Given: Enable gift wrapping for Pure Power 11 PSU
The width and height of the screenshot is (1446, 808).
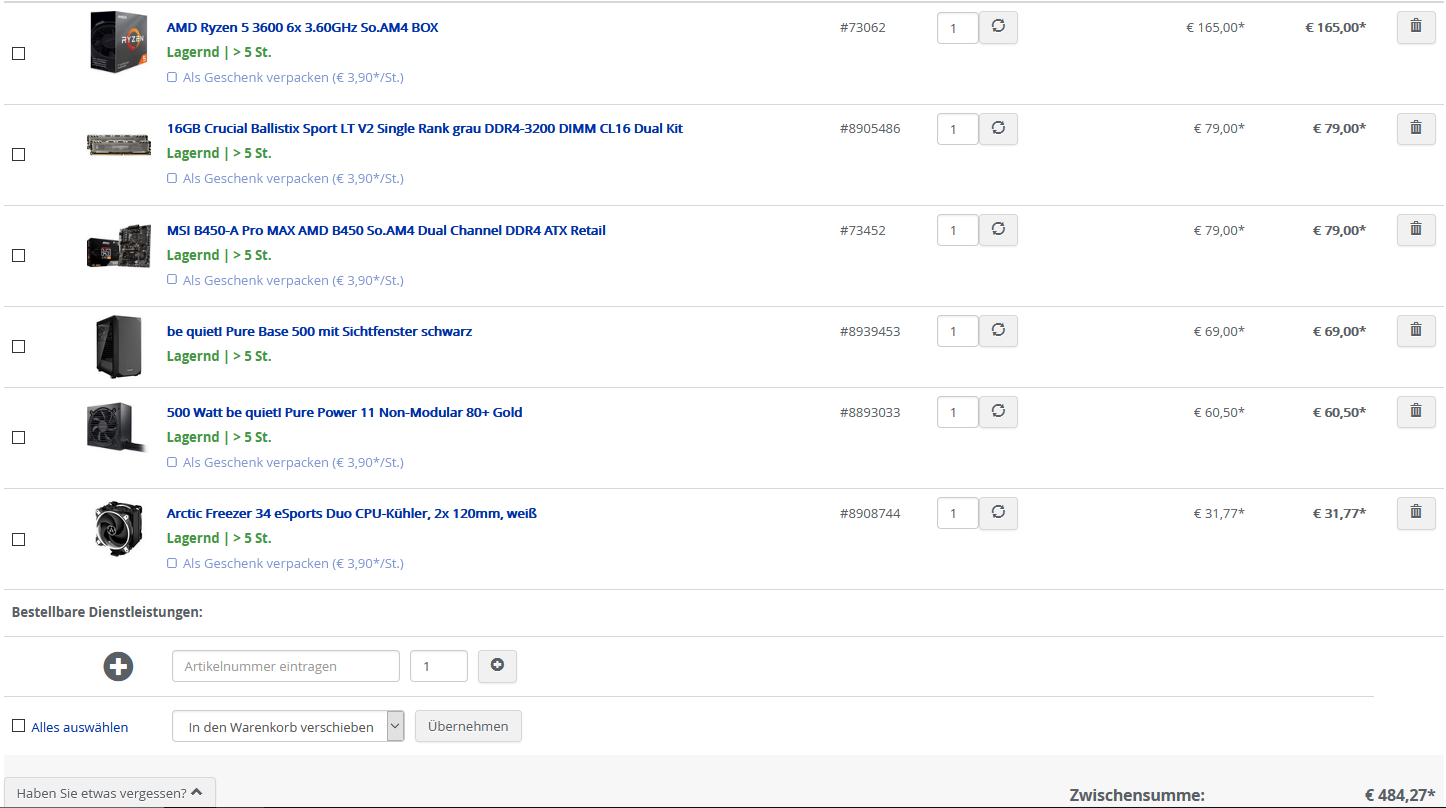Looking at the screenshot, I should [x=172, y=462].
